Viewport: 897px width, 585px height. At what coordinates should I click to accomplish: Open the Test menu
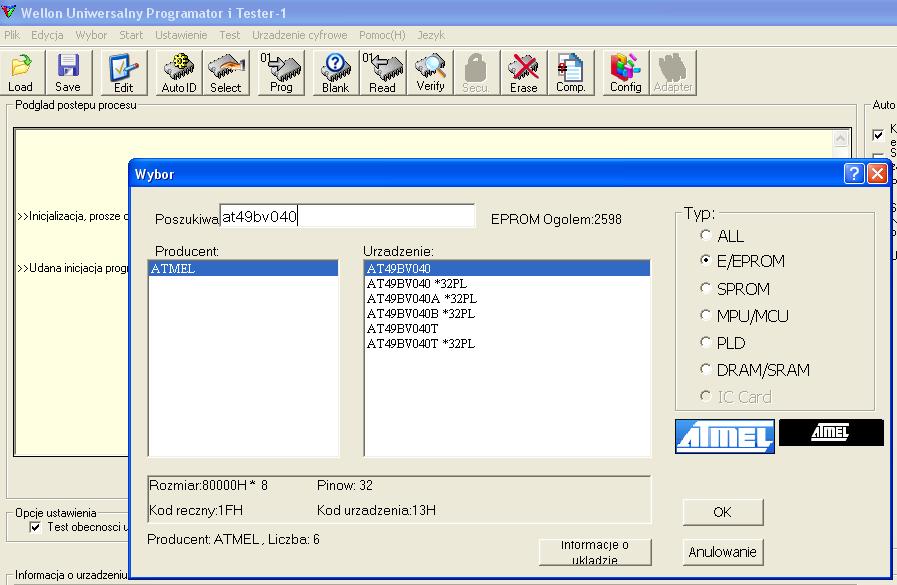click(229, 35)
